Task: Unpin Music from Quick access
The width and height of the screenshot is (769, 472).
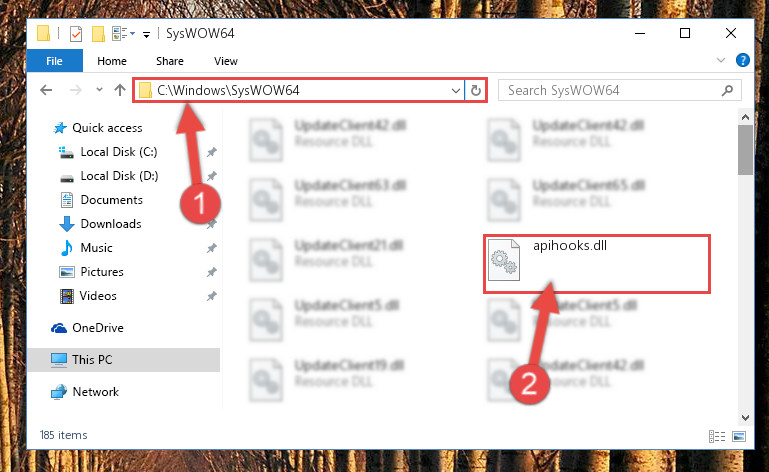Action: [x=211, y=248]
